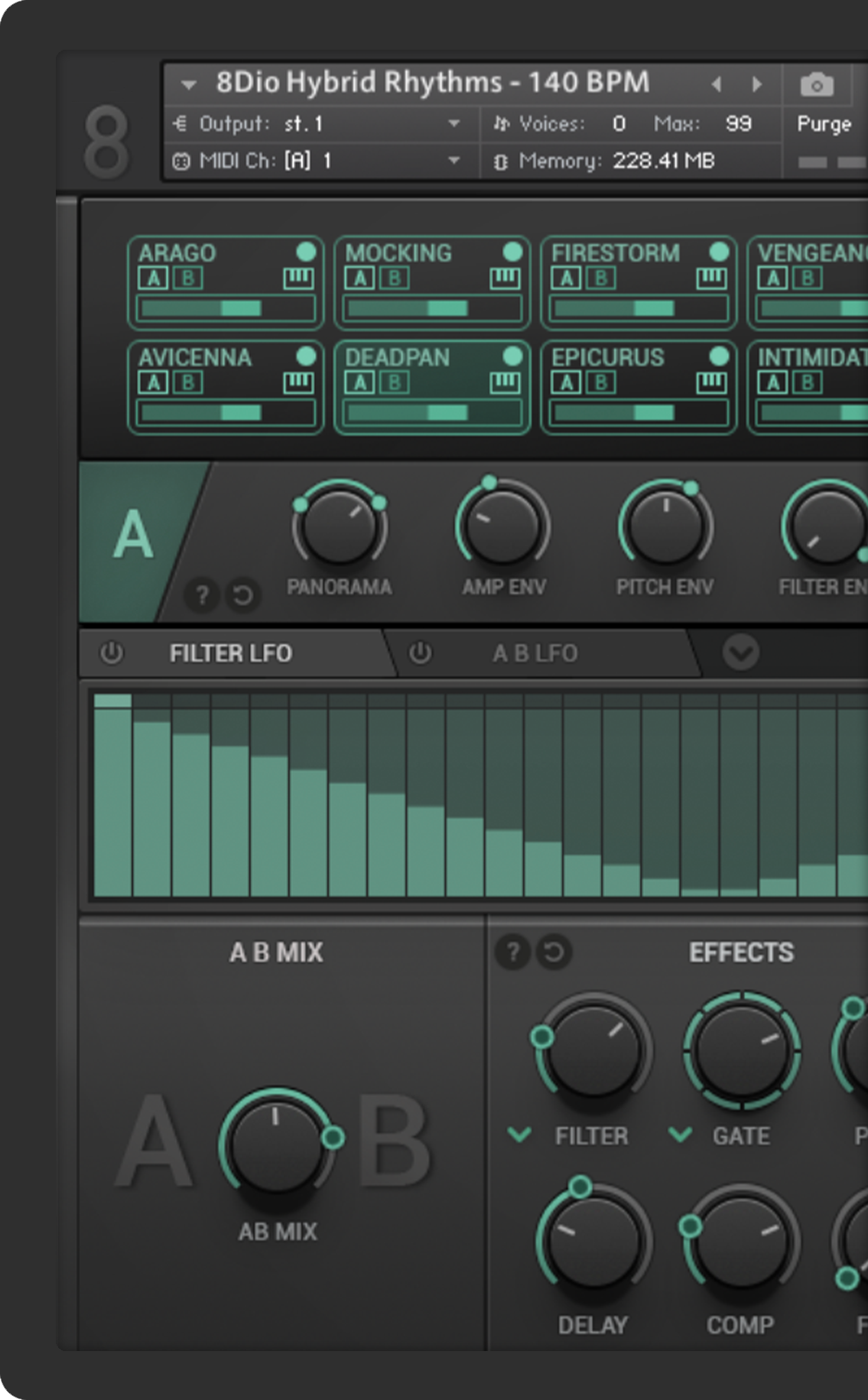Select layer B on EPICURUS slot
The height and width of the screenshot is (1400, 868).
601,382
